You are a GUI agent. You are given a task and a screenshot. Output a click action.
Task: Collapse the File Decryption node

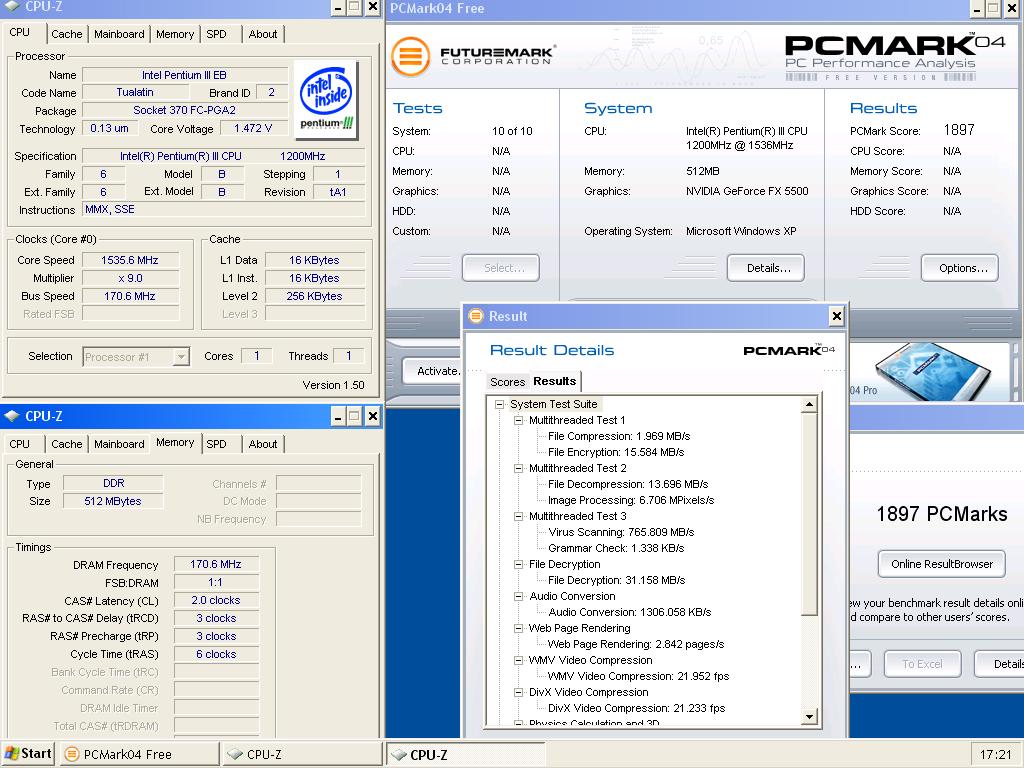(x=519, y=564)
